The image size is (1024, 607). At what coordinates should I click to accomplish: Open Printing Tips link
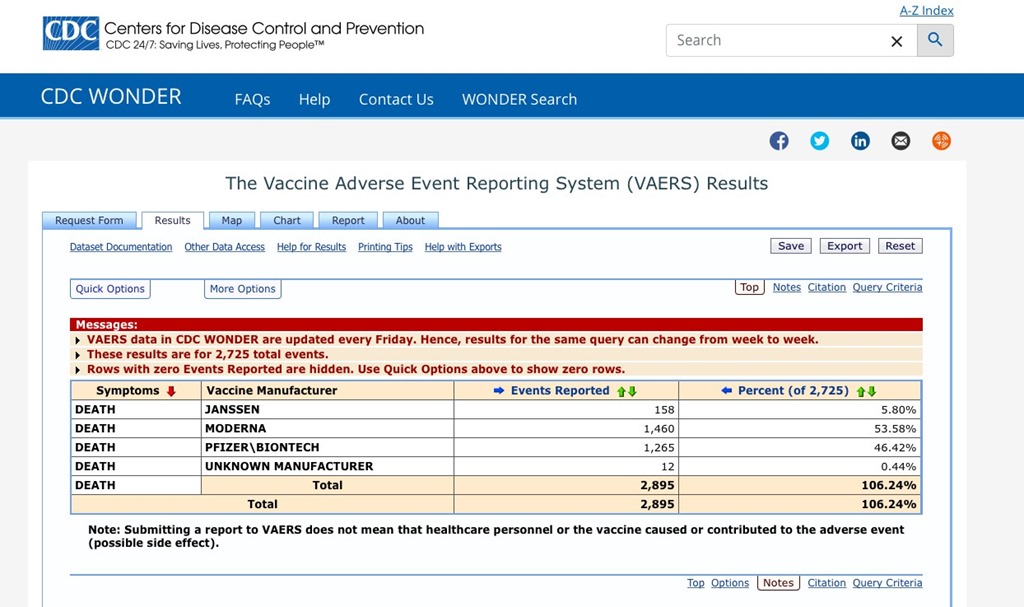(385, 247)
